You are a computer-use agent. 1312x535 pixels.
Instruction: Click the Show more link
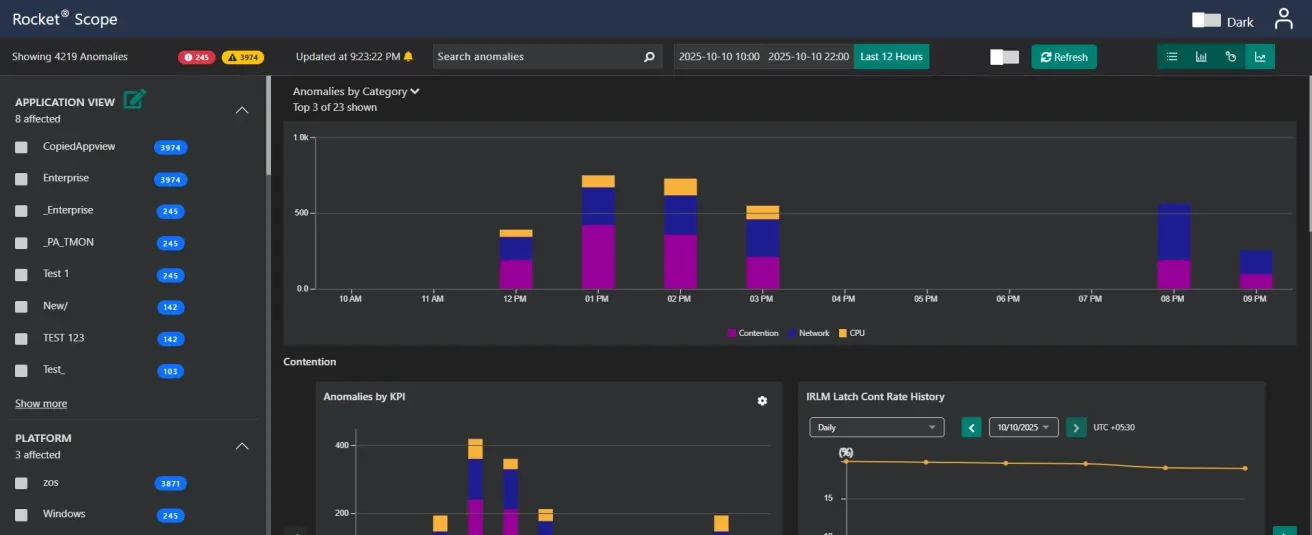41,404
